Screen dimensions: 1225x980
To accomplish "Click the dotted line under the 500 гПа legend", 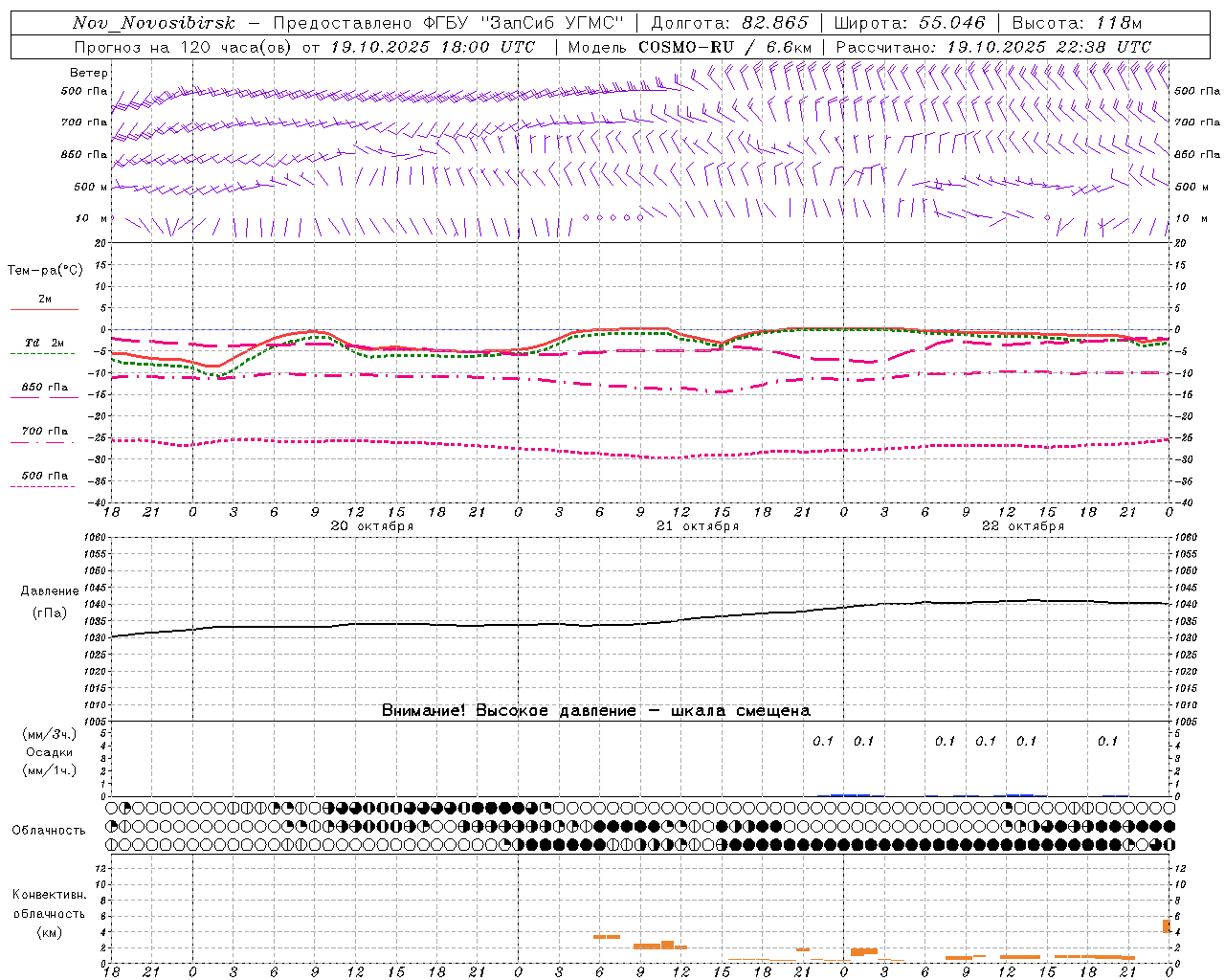I will pyautogui.click(x=42, y=487).
